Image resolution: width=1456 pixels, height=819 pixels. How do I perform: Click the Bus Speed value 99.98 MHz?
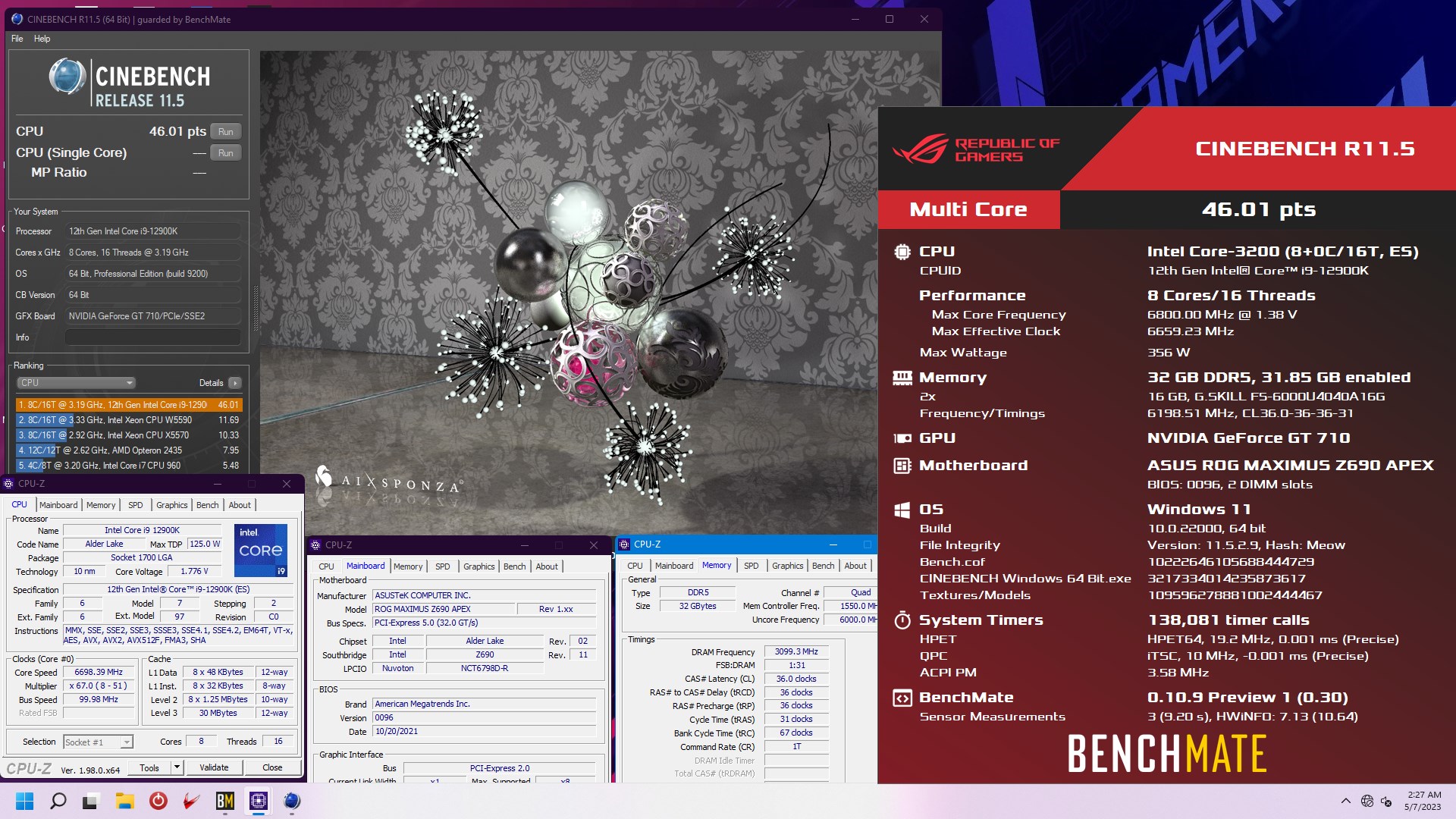(99, 700)
